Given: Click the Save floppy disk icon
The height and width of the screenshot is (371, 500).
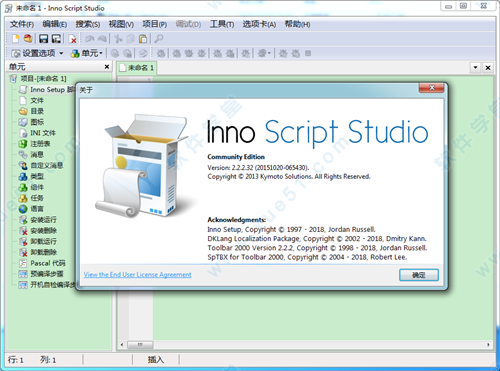Looking at the screenshot, I should 44,39.
